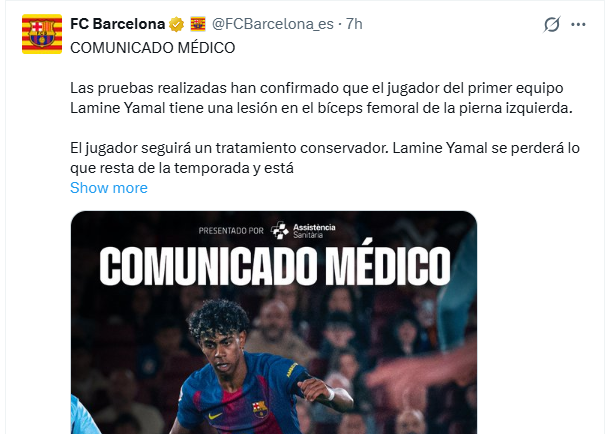Click the COMUNICADO MÉDICO post title text
606x434 pixels.
tap(153, 46)
